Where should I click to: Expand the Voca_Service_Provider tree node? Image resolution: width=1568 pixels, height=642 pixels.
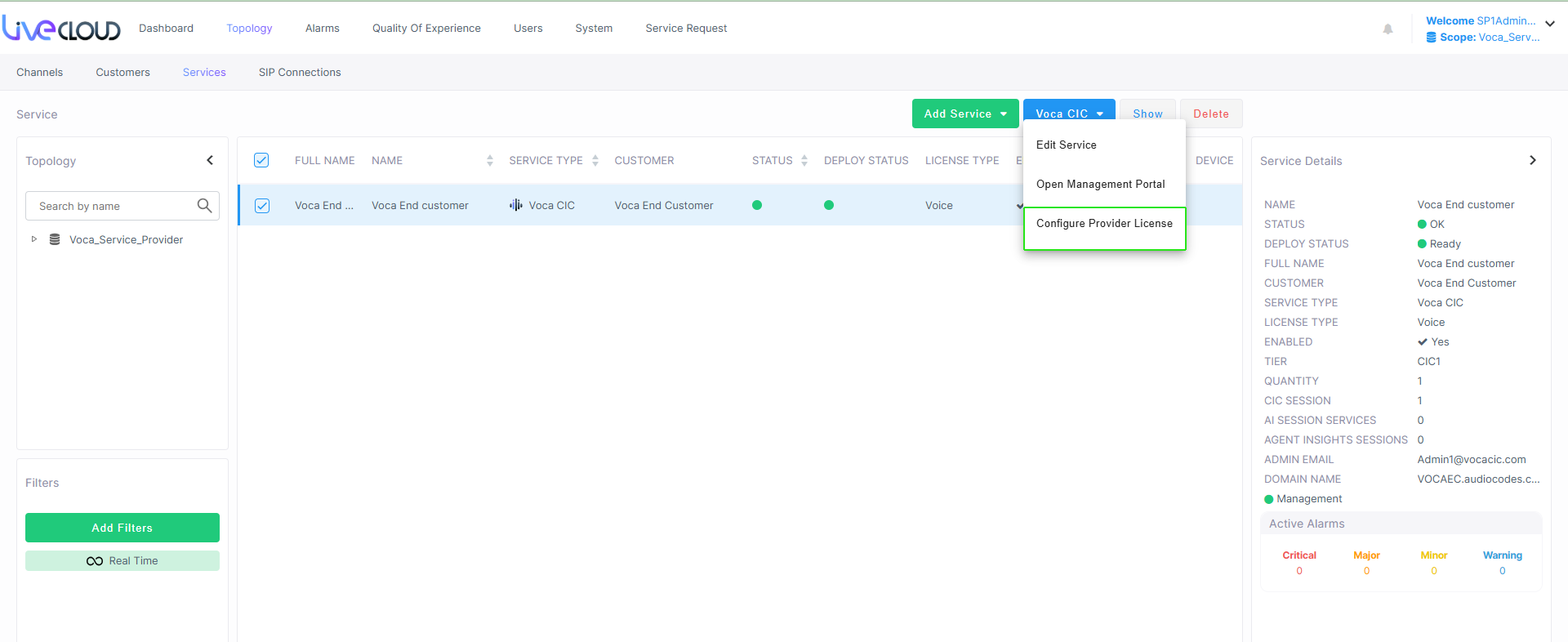click(34, 239)
